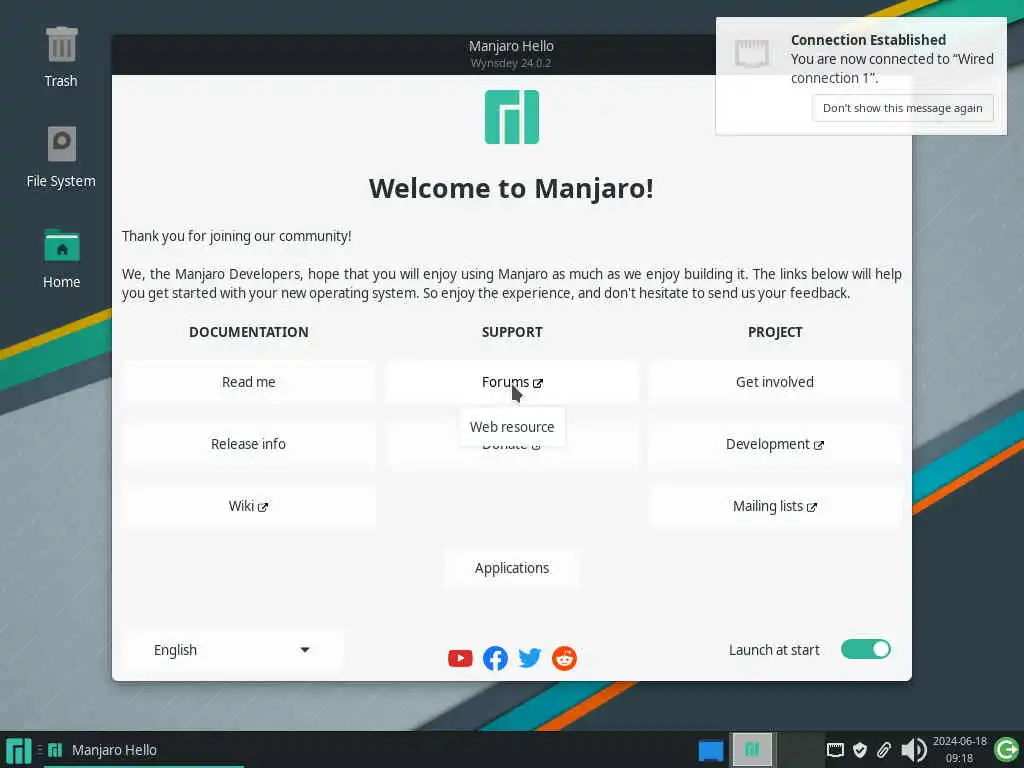
Task: Toggle the Launch at start switch
Action: (866, 649)
